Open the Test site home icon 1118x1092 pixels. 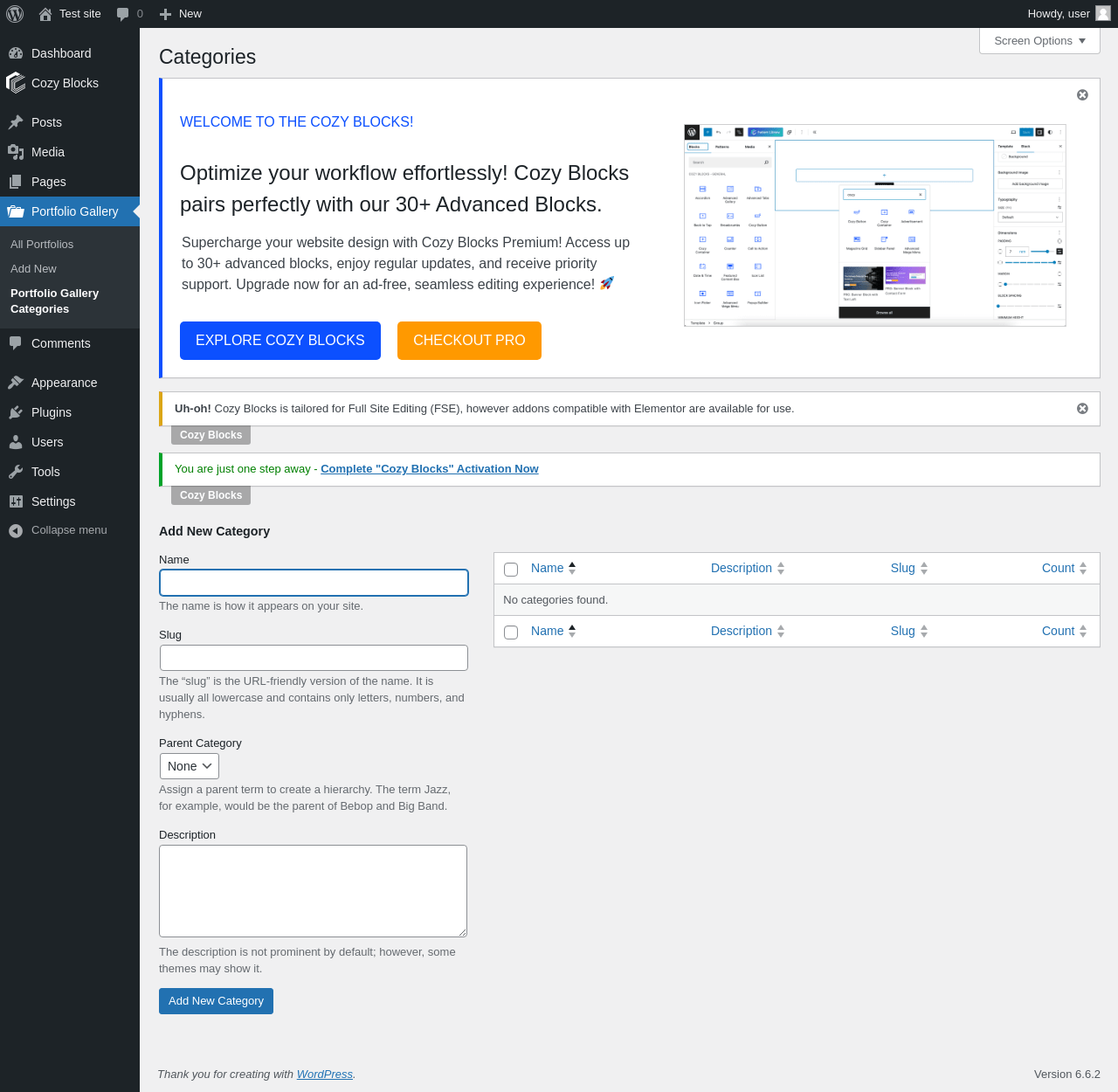(45, 14)
